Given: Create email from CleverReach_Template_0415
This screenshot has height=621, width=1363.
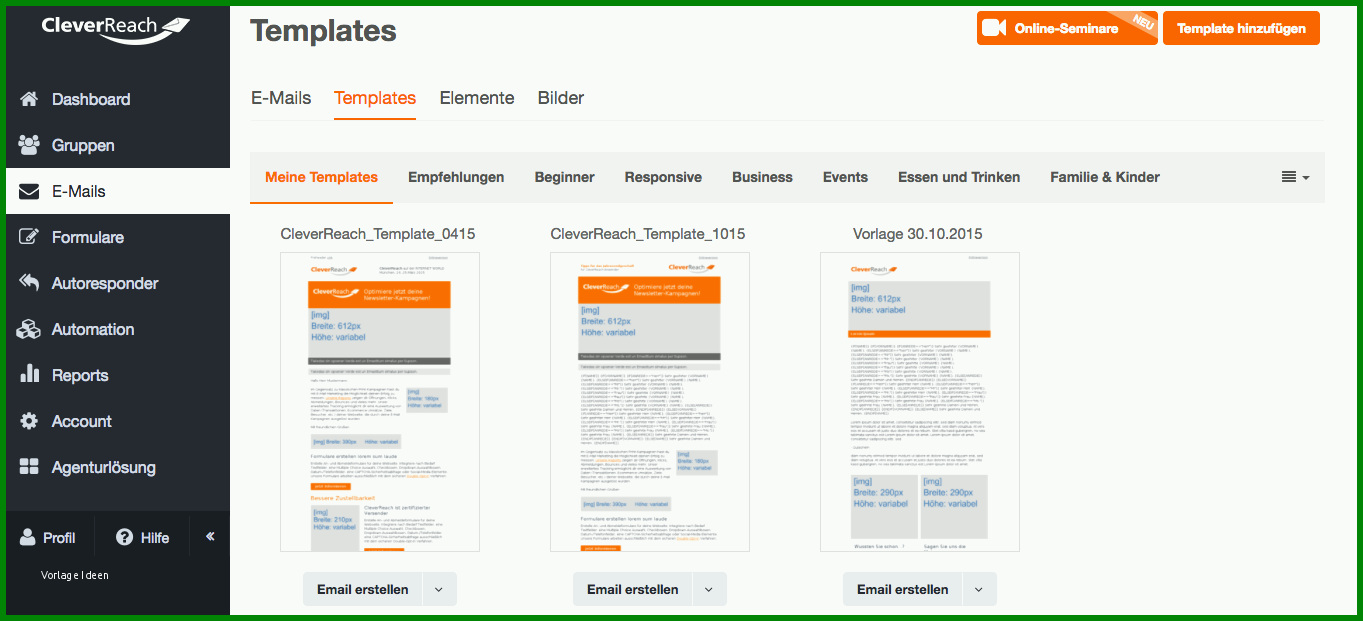Looking at the screenshot, I should pyautogui.click(x=363, y=590).
